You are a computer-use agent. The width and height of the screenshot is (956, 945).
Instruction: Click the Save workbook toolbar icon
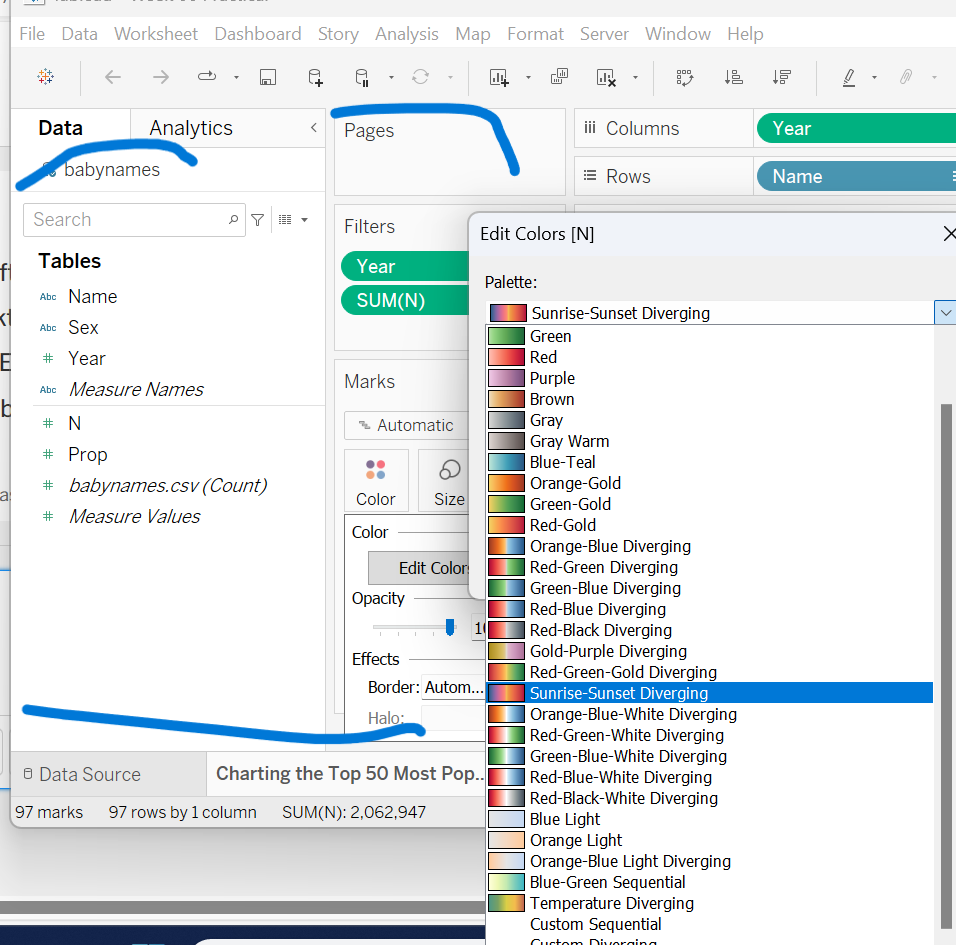coord(267,77)
